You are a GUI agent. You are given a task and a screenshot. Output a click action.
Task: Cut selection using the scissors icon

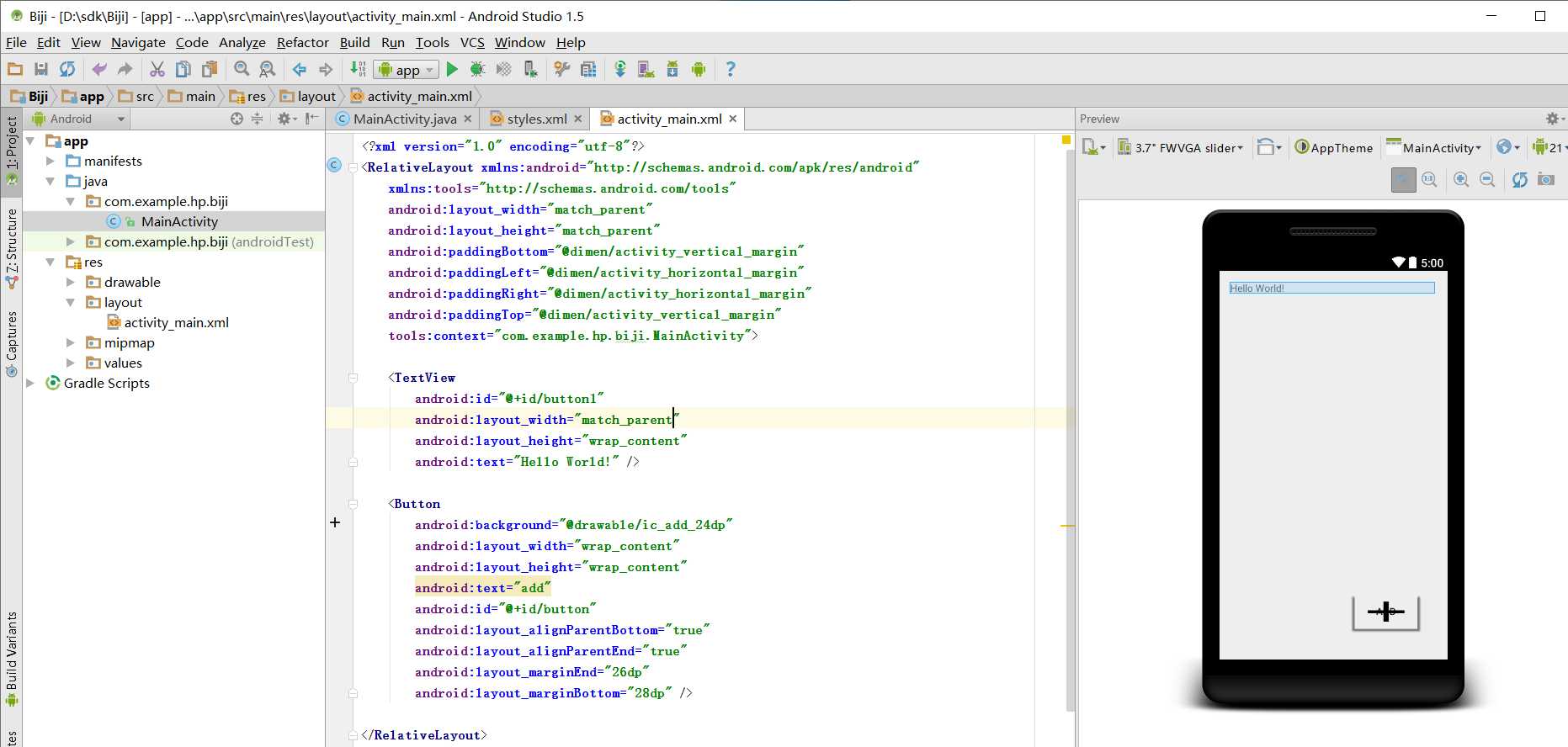tap(157, 70)
